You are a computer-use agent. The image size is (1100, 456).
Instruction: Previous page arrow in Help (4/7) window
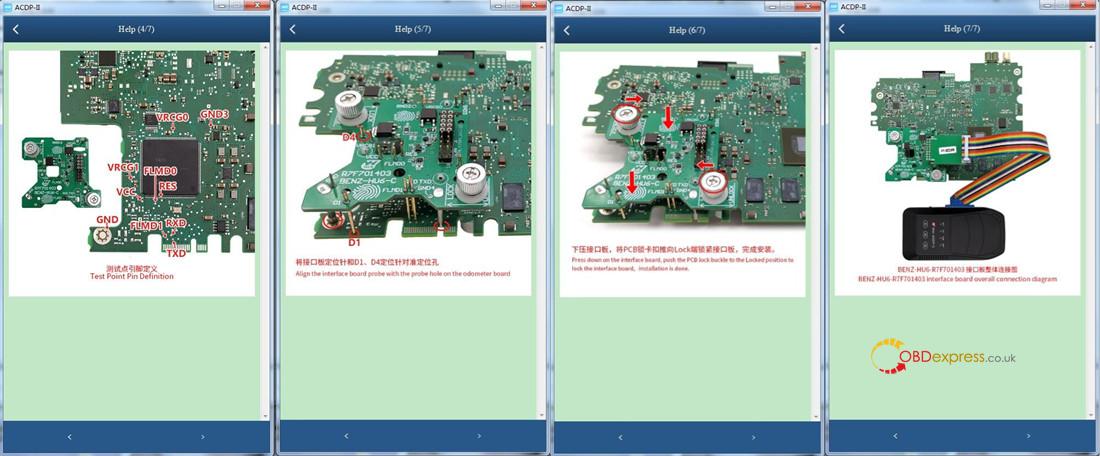pos(69,437)
